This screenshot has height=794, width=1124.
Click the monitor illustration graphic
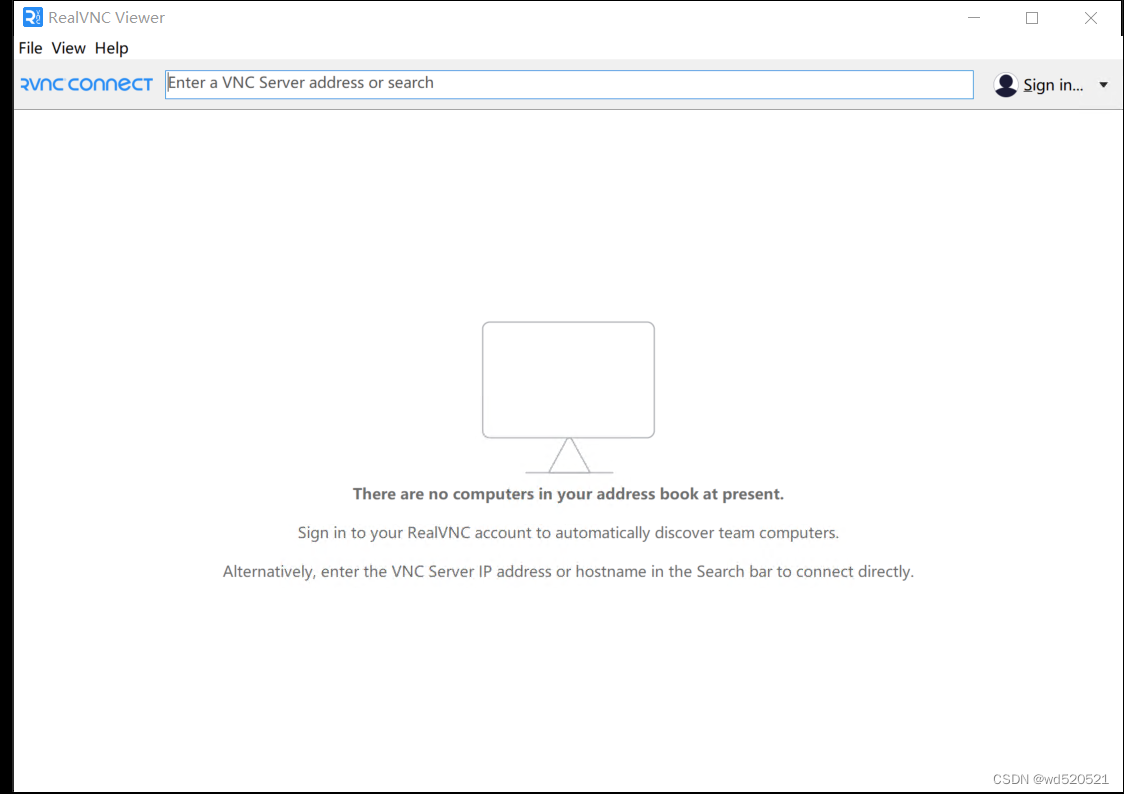tap(568, 380)
